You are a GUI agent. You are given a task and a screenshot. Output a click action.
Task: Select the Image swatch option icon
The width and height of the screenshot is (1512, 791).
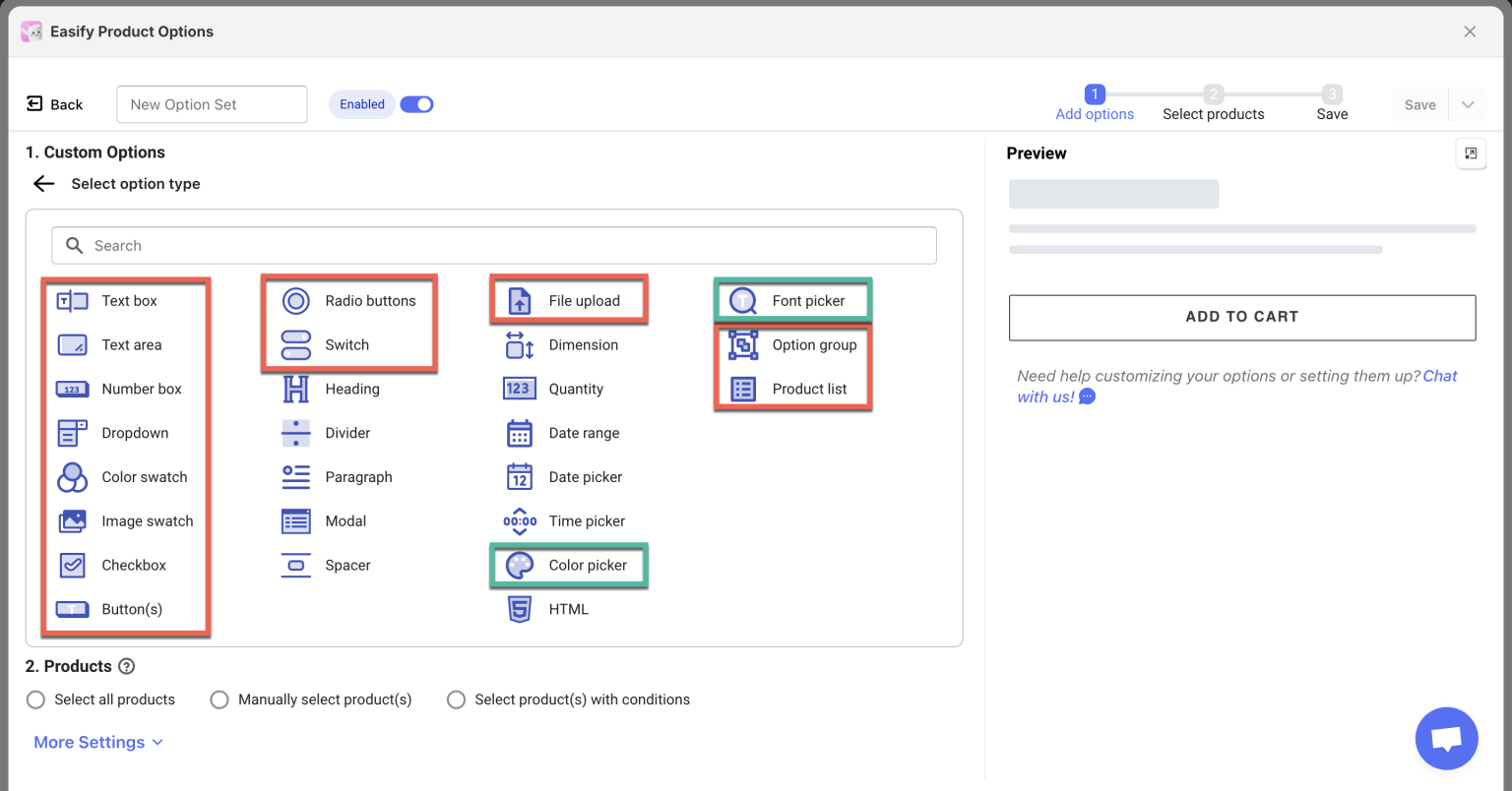[73, 521]
